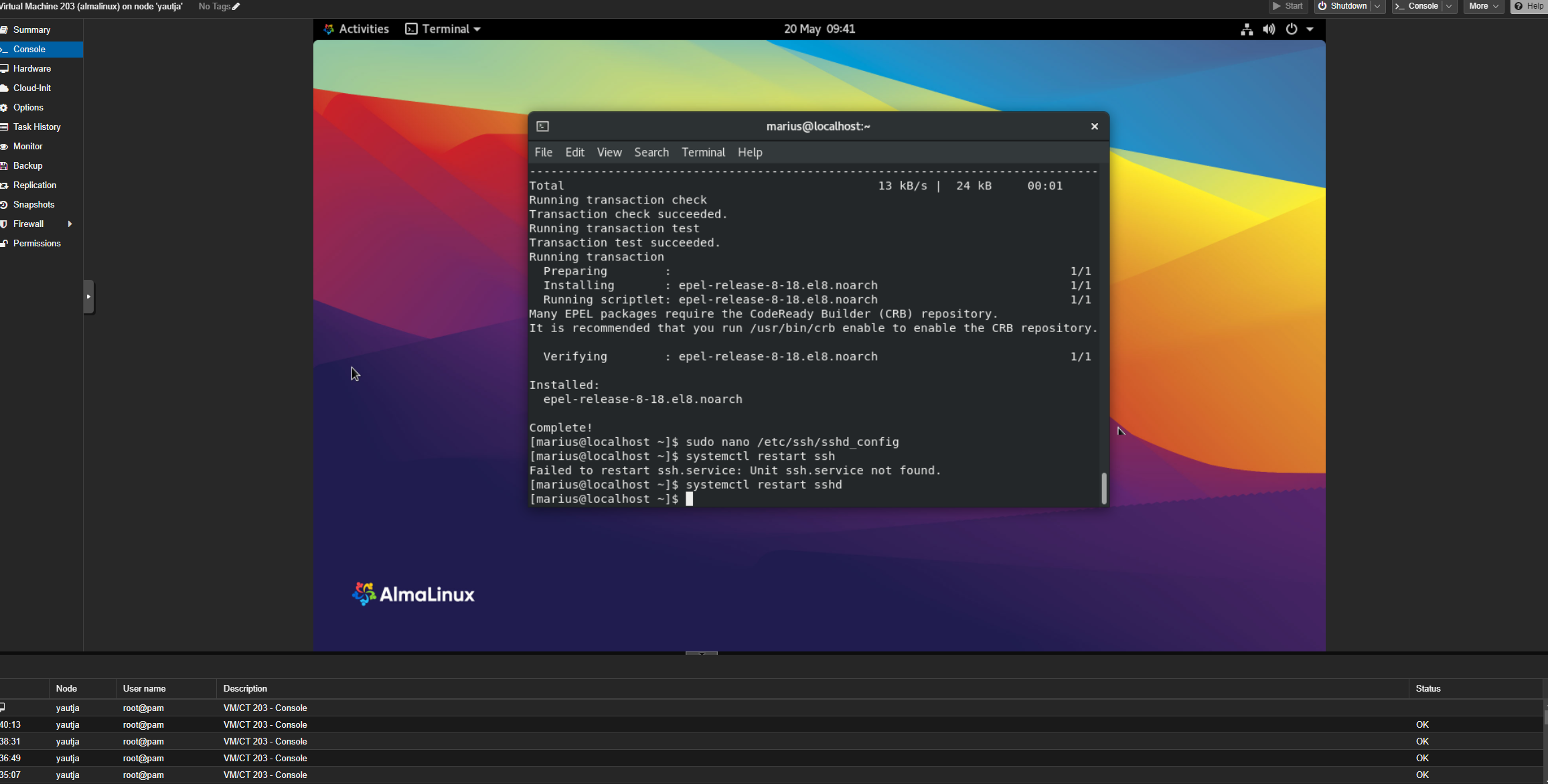The image size is (1548, 784).
Task: Click the terminal window icon in titlebar
Action: tap(543, 127)
